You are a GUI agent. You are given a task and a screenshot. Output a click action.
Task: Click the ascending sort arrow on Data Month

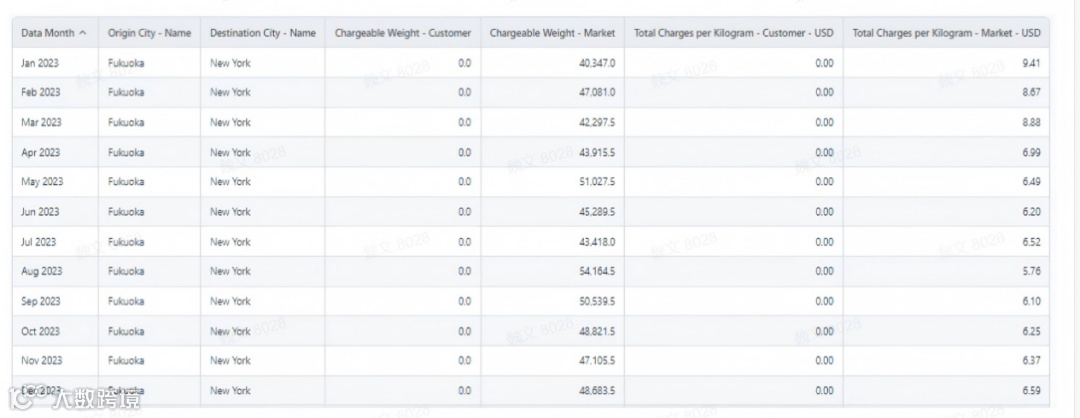tap(82, 33)
